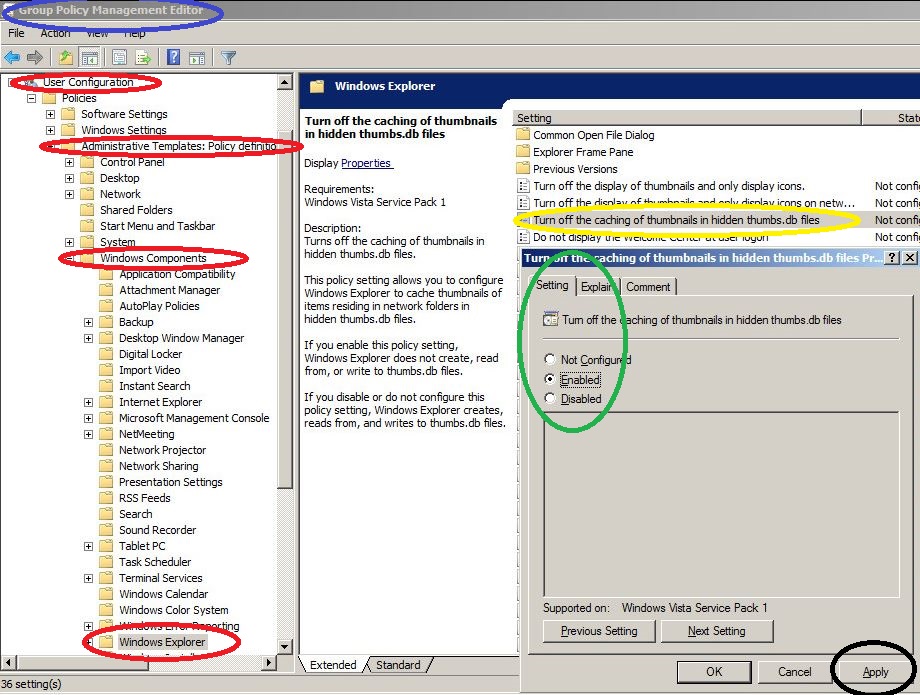Click the OK button
Viewport: 920px width, 695px height.
pyautogui.click(x=714, y=672)
